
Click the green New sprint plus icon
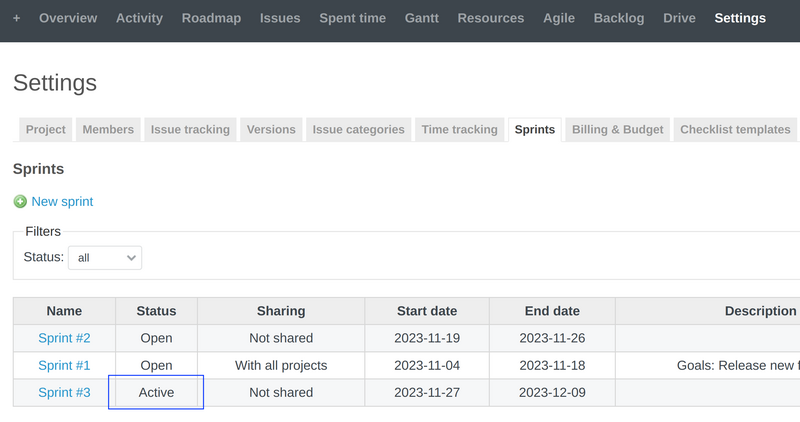[x=20, y=202]
